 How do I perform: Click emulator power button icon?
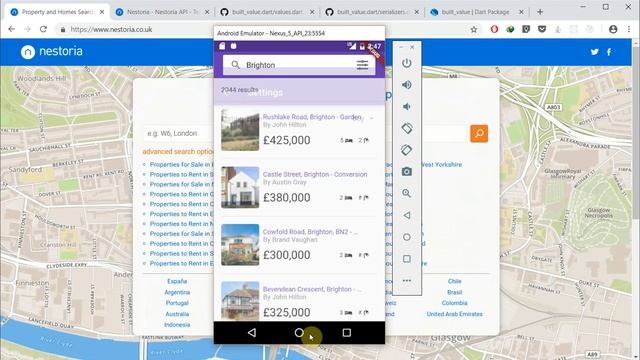[x=407, y=63]
